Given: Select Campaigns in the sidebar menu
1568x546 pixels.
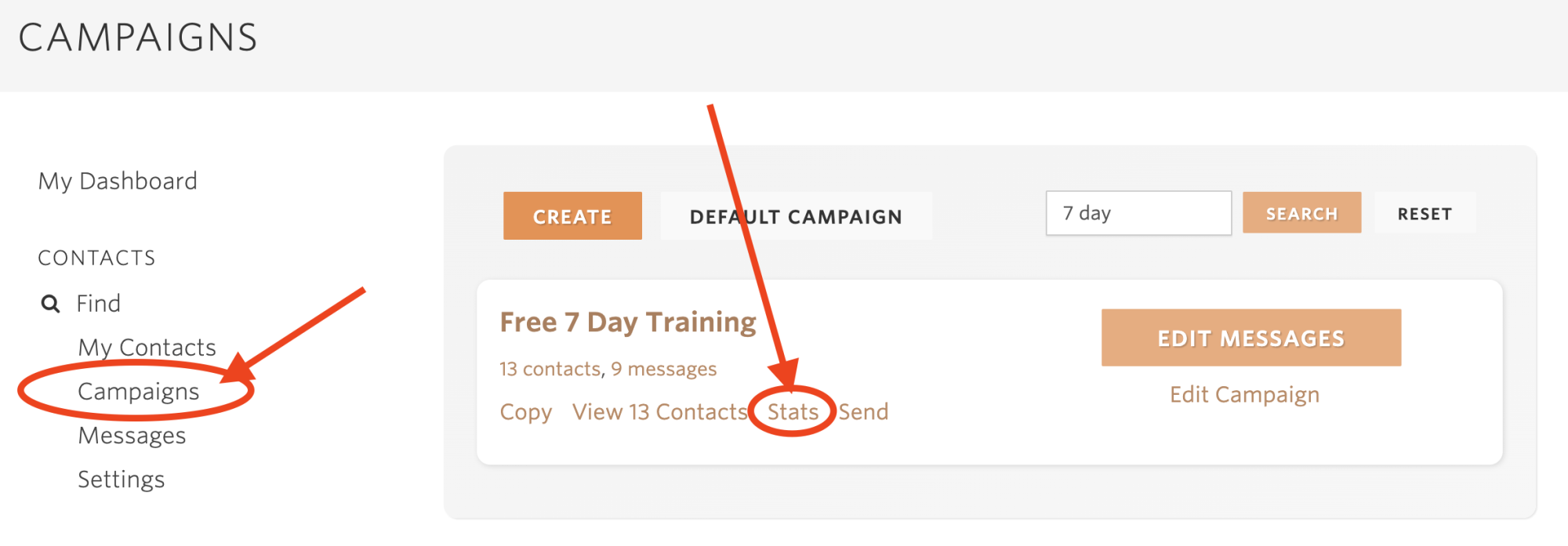Looking at the screenshot, I should (x=139, y=391).
